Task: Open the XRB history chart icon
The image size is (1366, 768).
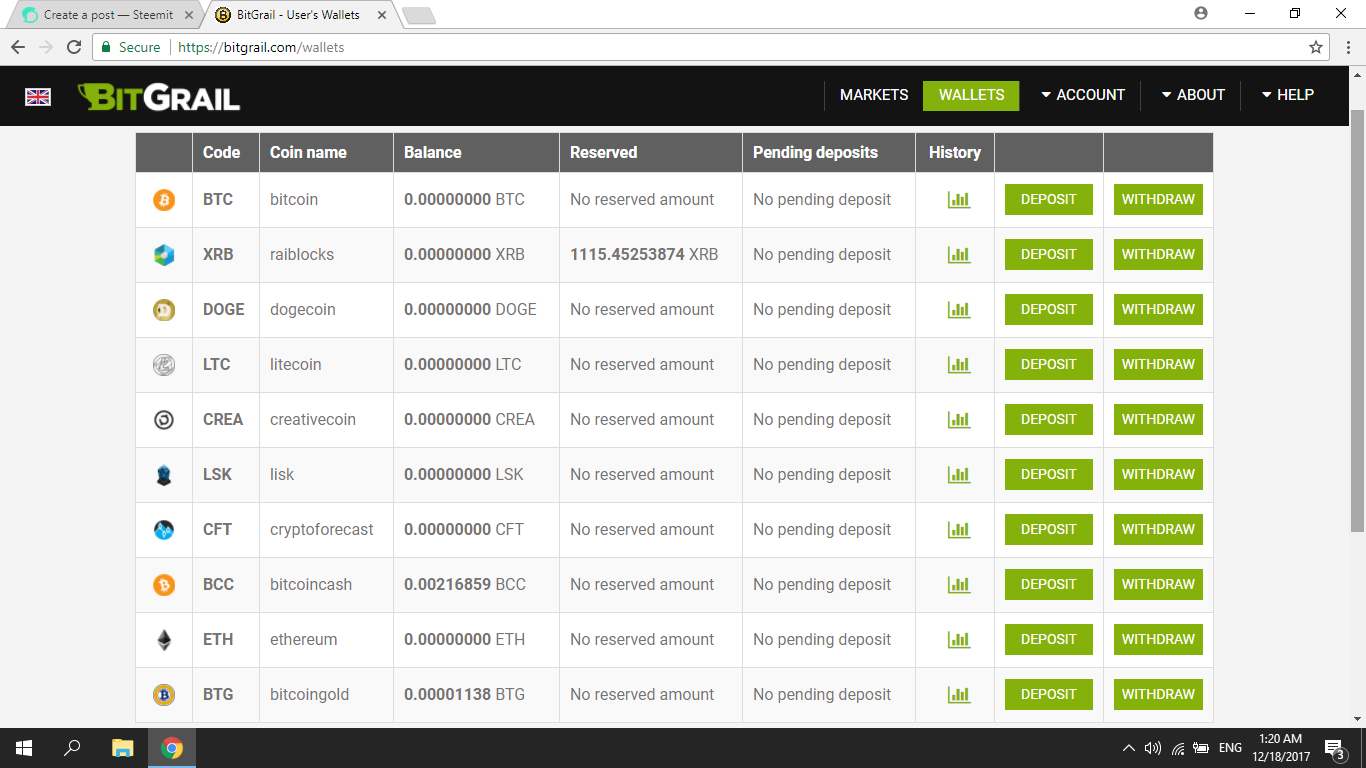Action: pos(959,255)
